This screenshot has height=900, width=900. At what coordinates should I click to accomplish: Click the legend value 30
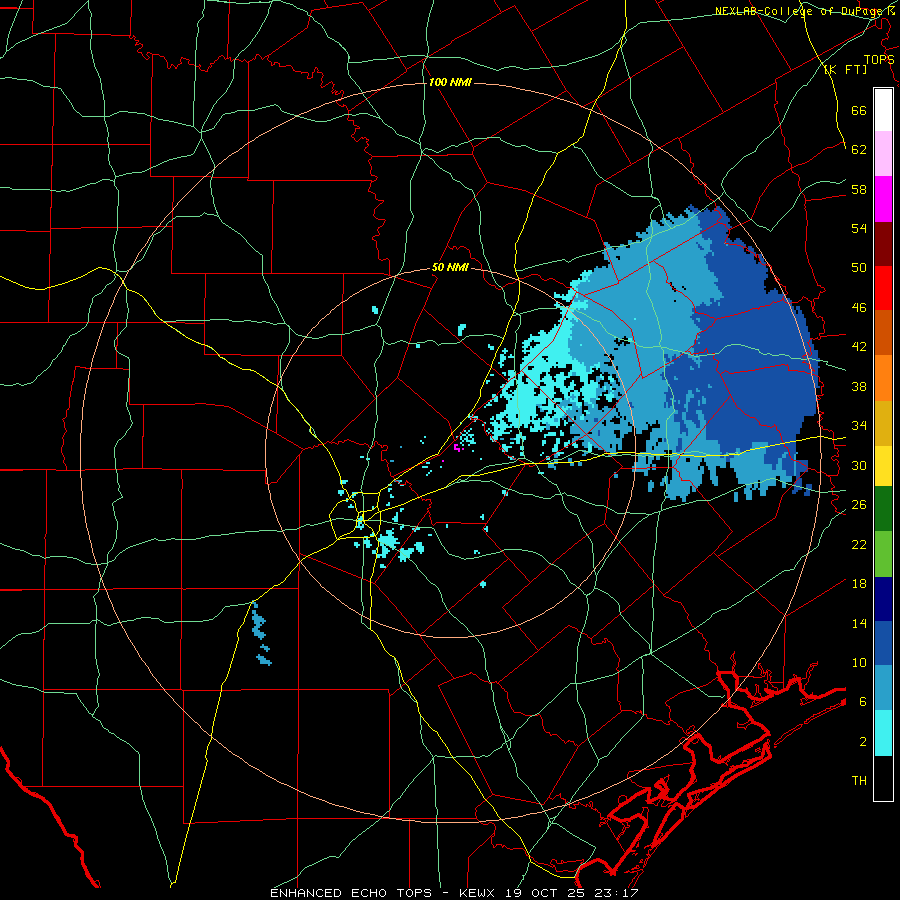[x=859, y=465]
